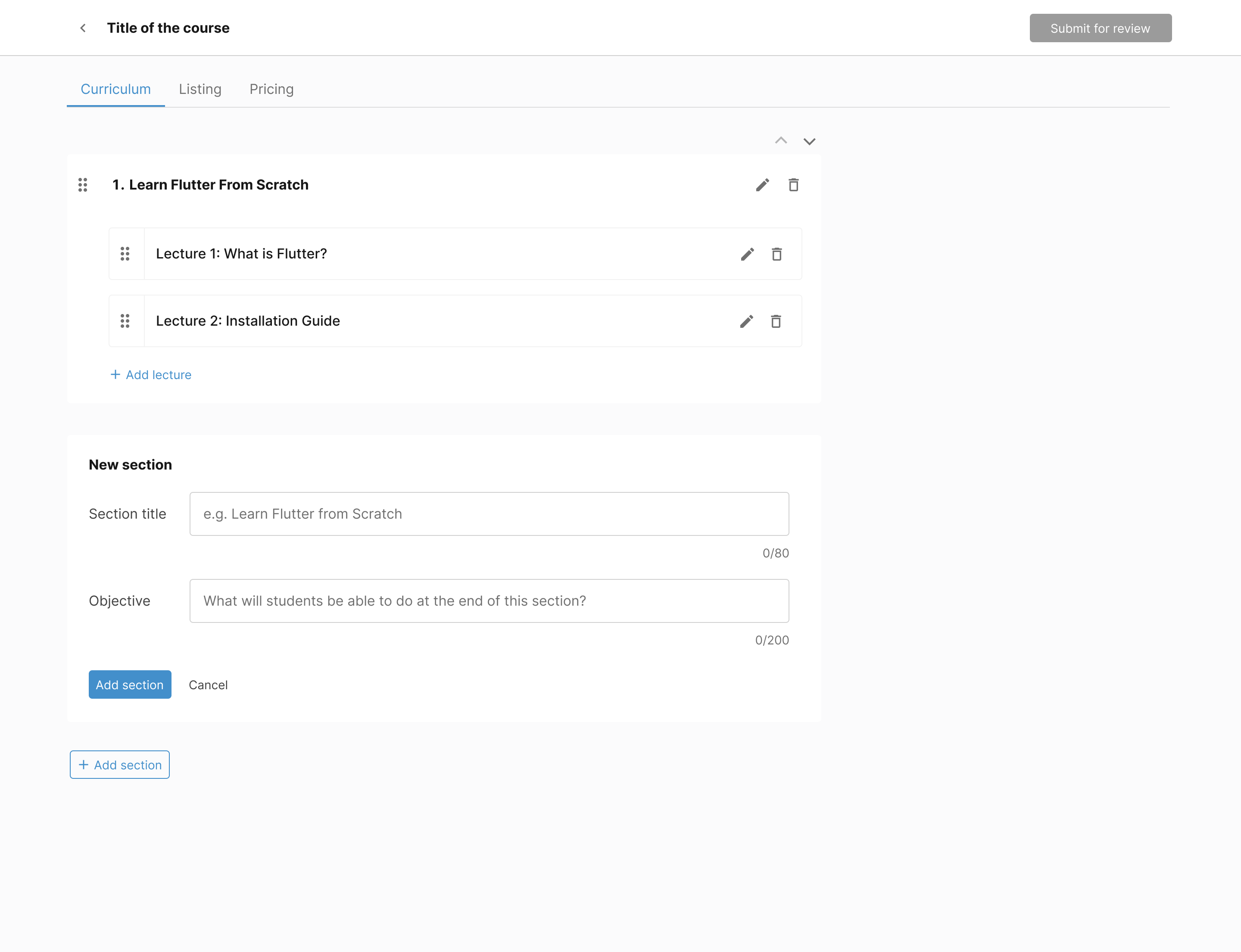Edit Lecture 1: What is Flutter?
The height and width of the screenshot is (952, 1241).
coord(747,254)
